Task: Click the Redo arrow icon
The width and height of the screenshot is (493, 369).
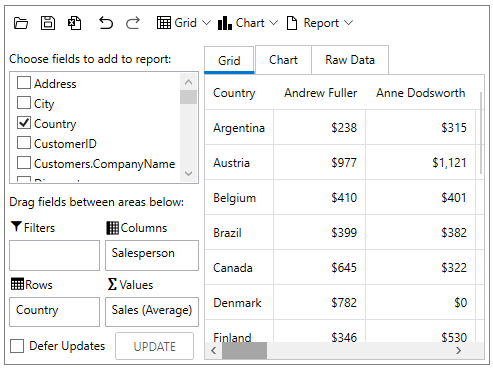Action: [x=133, y=23]
